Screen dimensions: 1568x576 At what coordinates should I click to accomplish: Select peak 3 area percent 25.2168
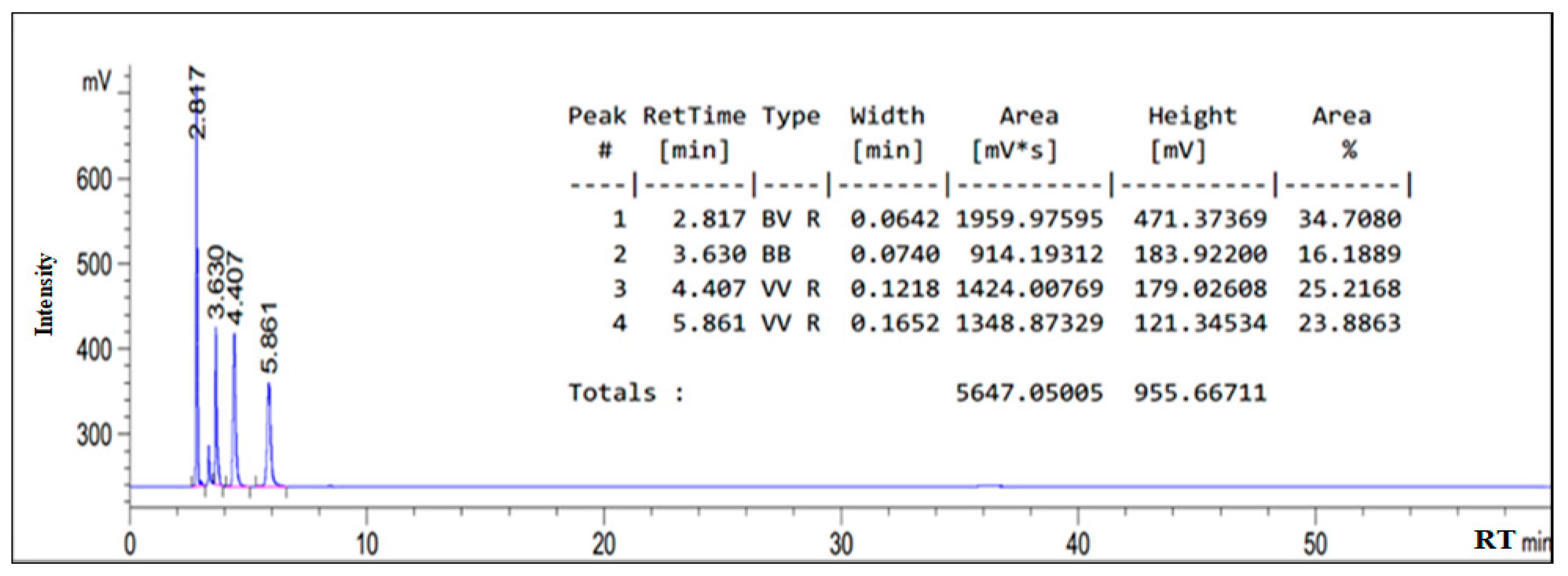point(1349,288)
